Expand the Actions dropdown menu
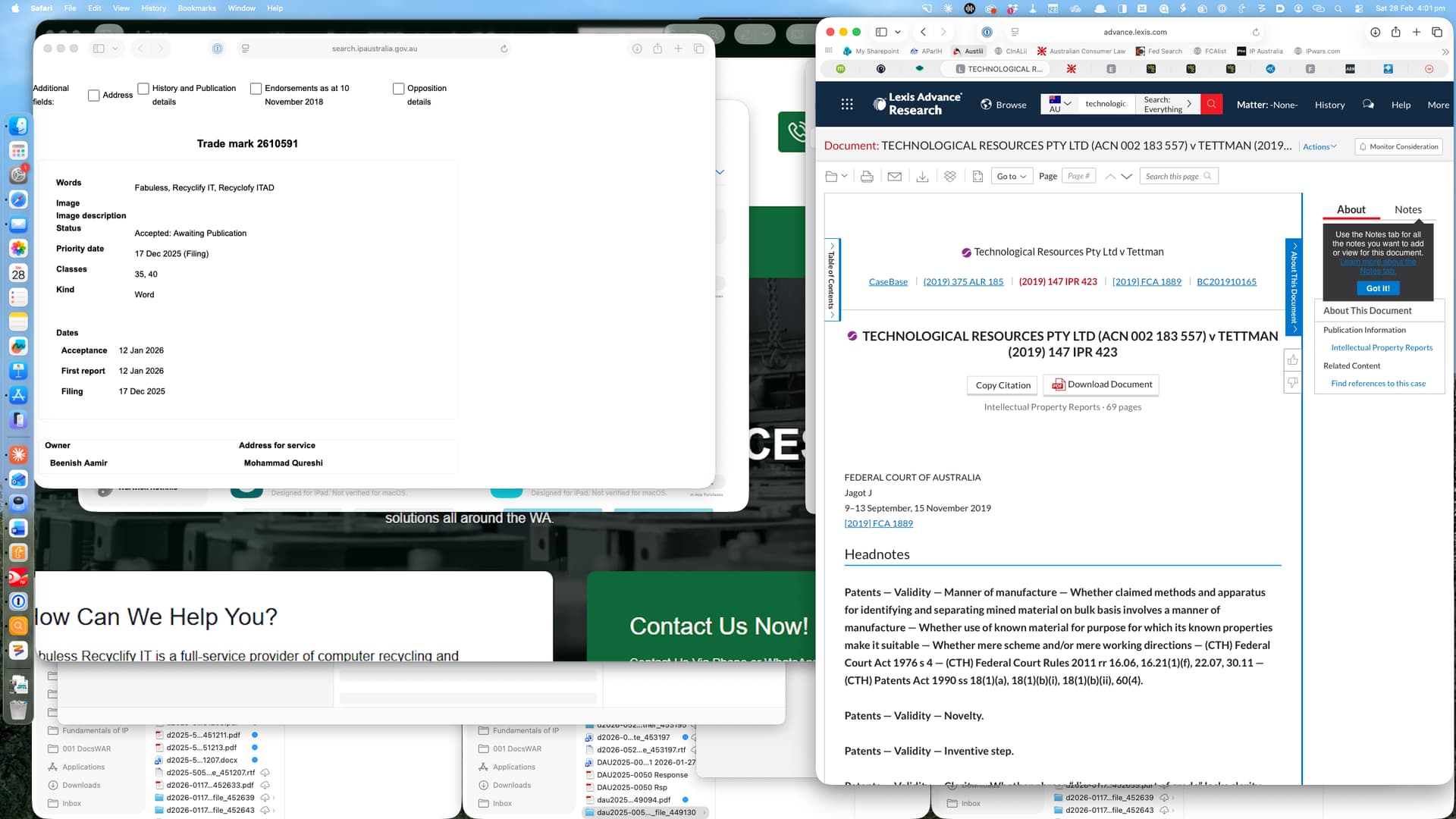The image size is (1456, 819). [1319, 147]
